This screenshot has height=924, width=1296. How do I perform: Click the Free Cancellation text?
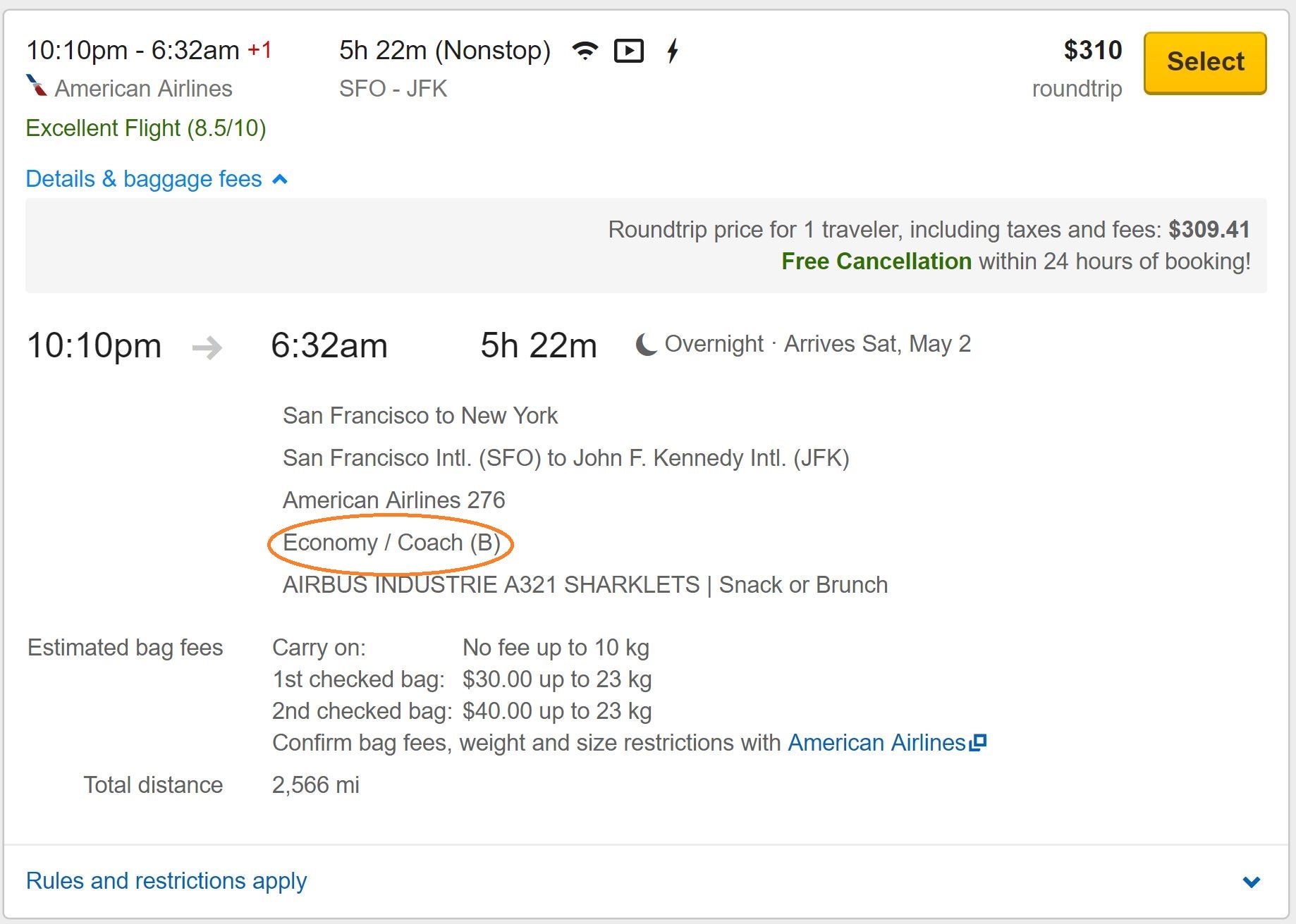(876, 261)
